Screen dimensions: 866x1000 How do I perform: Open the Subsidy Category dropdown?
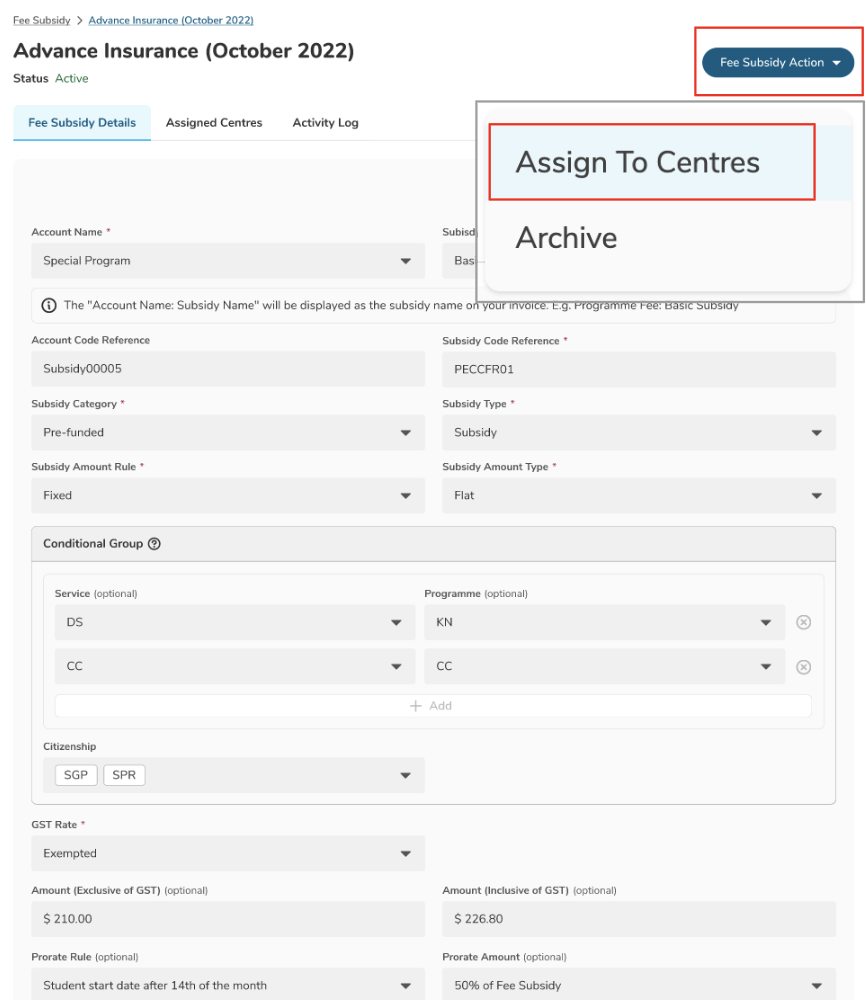click(228, 433)
